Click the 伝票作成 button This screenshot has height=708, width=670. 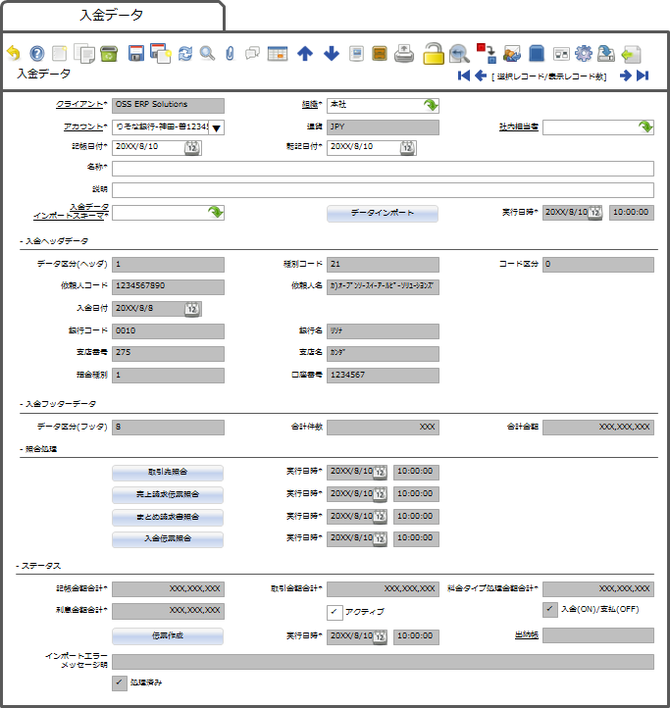(x=168, y=636)
